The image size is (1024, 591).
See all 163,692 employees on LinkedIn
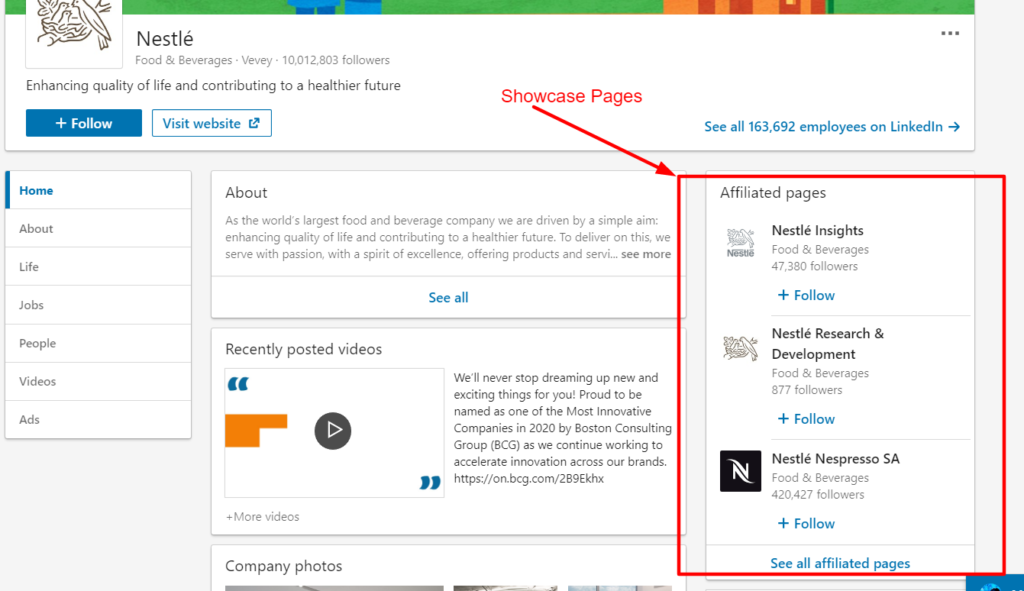coord(832,127)
